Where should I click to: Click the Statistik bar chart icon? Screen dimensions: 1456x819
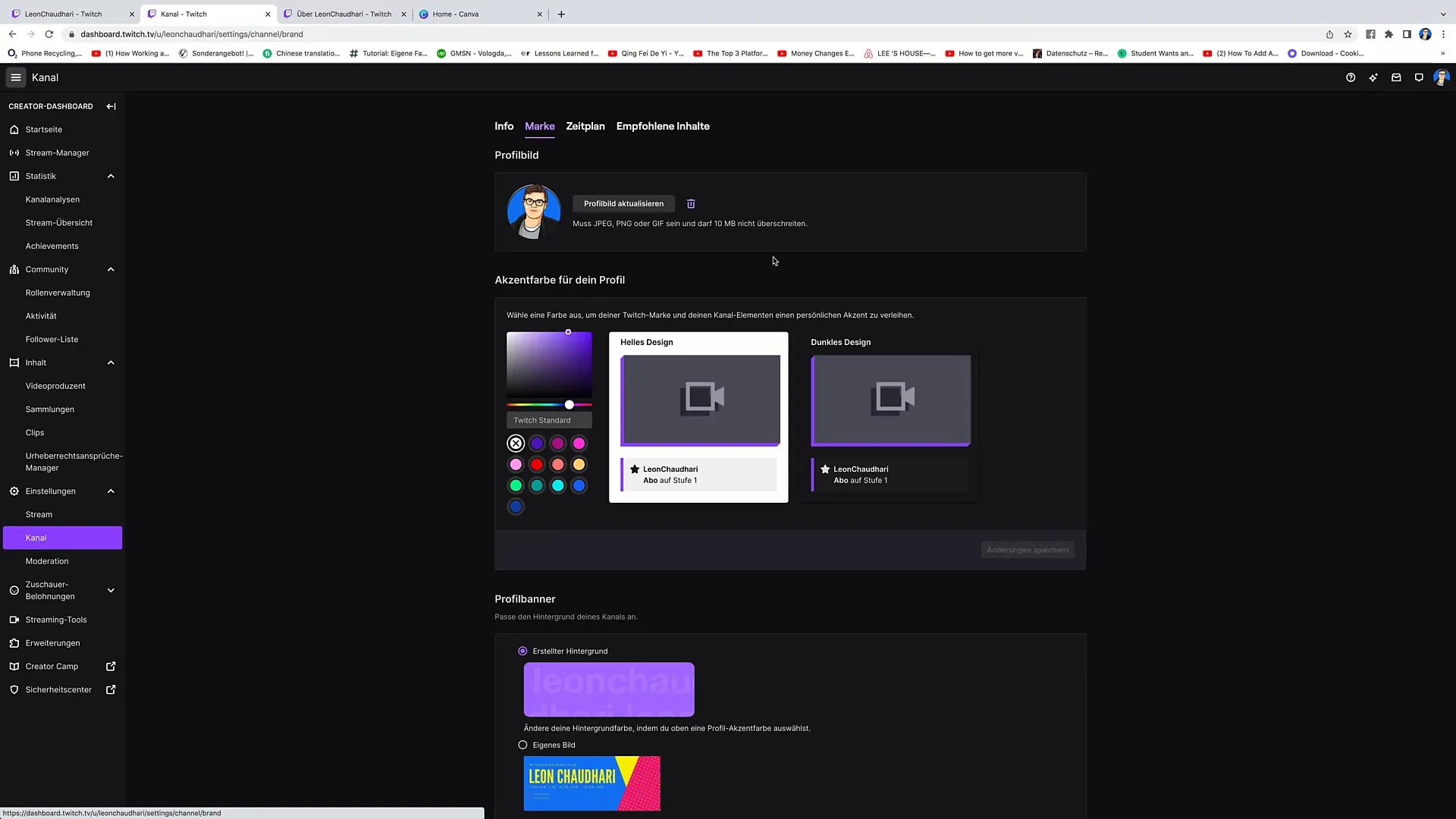coord(14,176)
